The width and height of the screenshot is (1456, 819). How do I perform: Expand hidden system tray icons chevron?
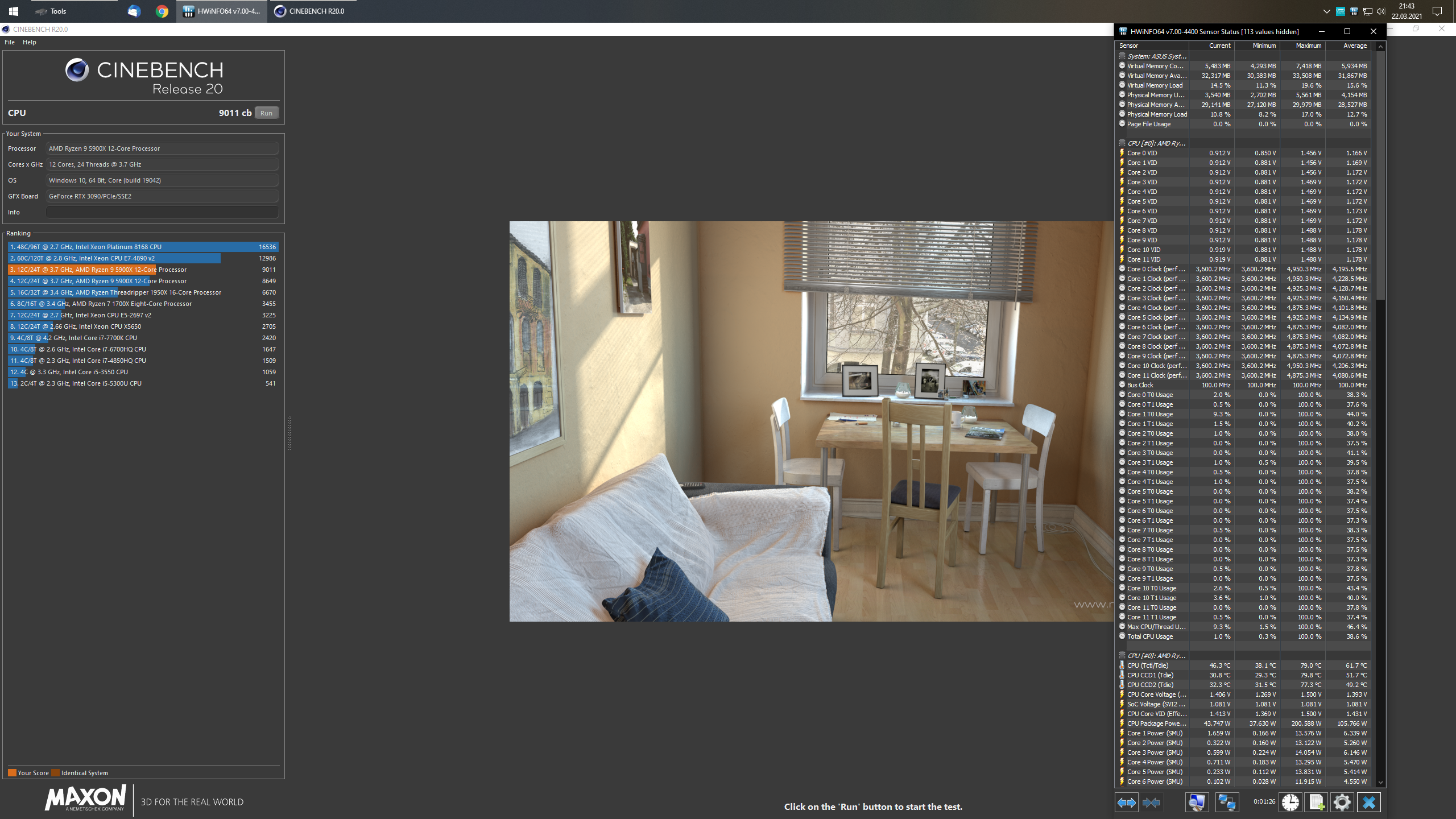(x=1326, y=11)
